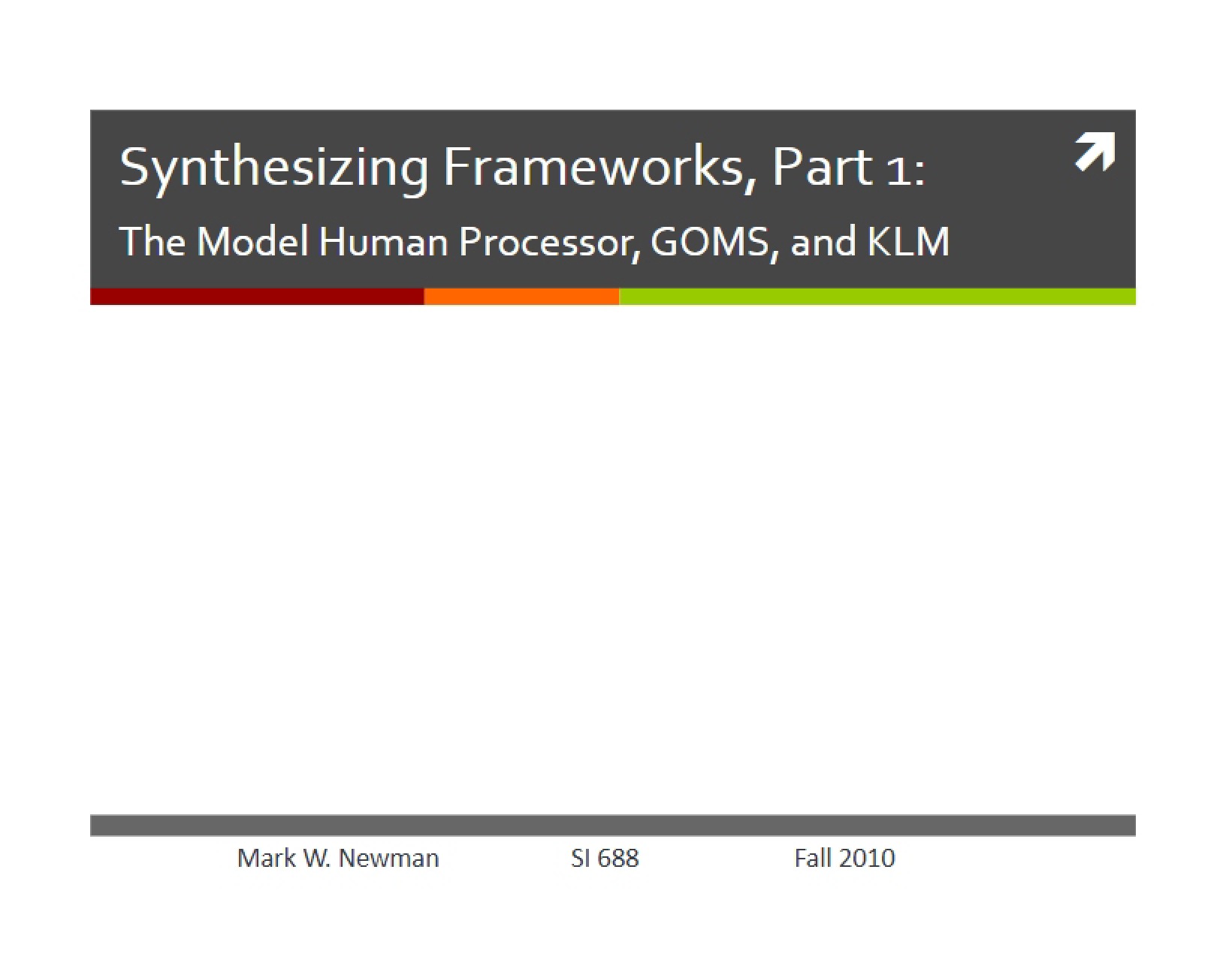The height and width of the screenshot is (954, 1232).
Task: Click the term "Fall 2010"
Action: click(x=844, y=858)
